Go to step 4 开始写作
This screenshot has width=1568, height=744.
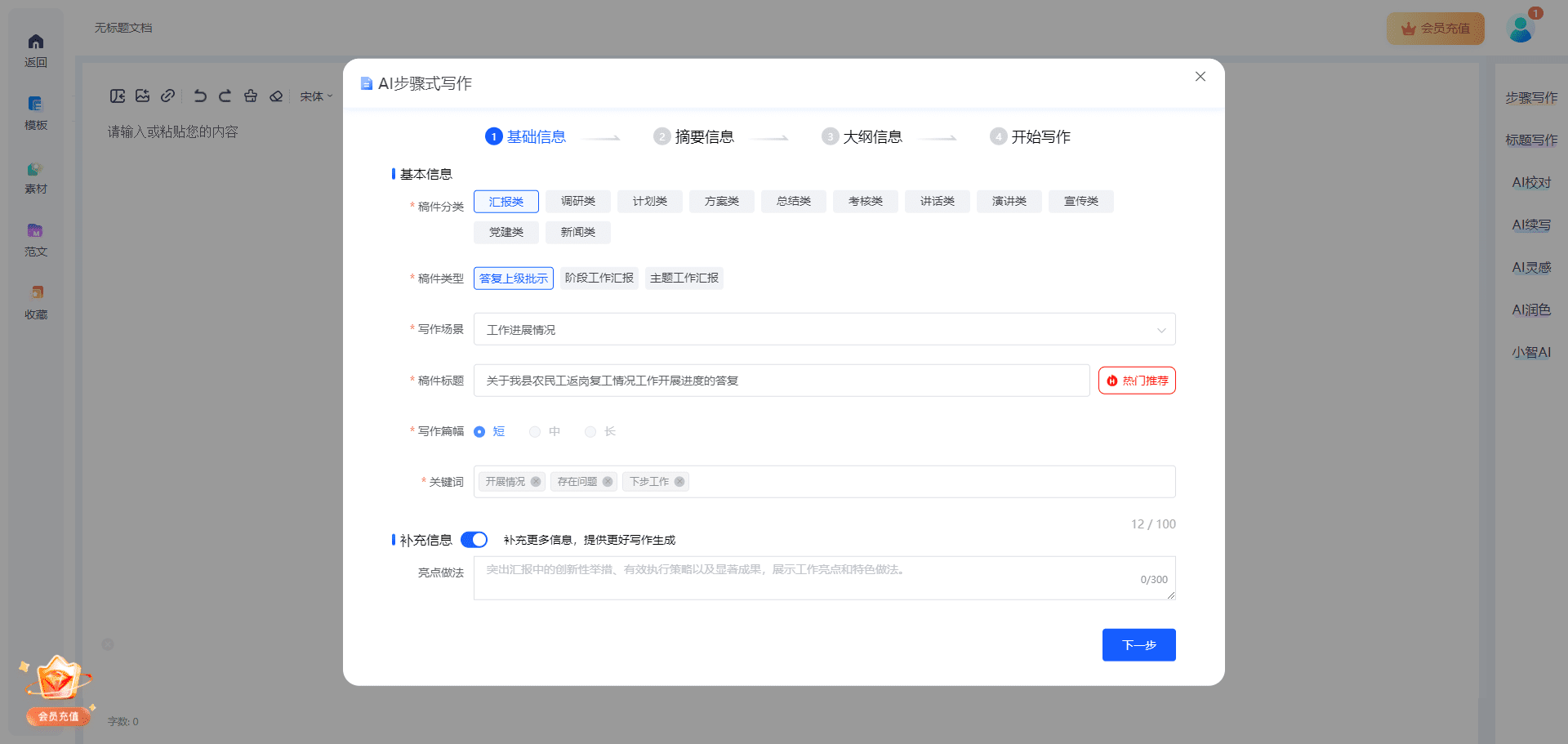[x=1030, y=137]
